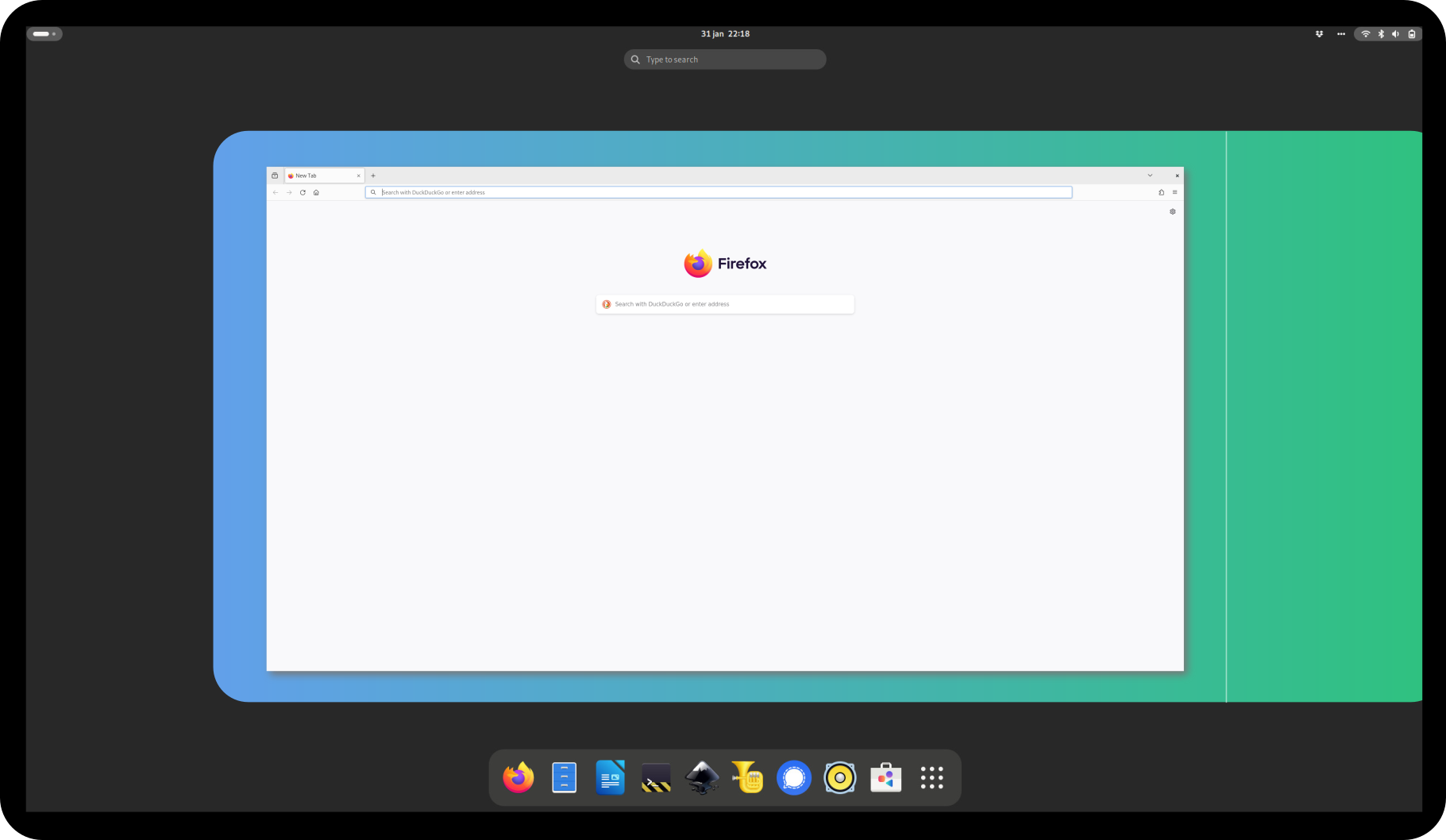
Task: Close the New Tab tab
Action: pos(358,175)
